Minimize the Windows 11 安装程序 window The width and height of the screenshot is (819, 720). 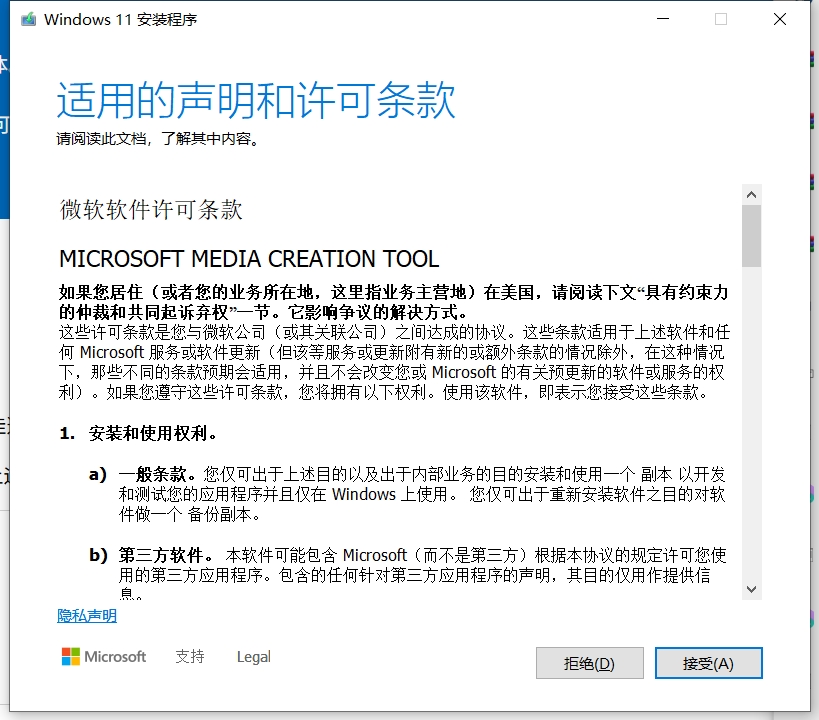coord(662,19)
